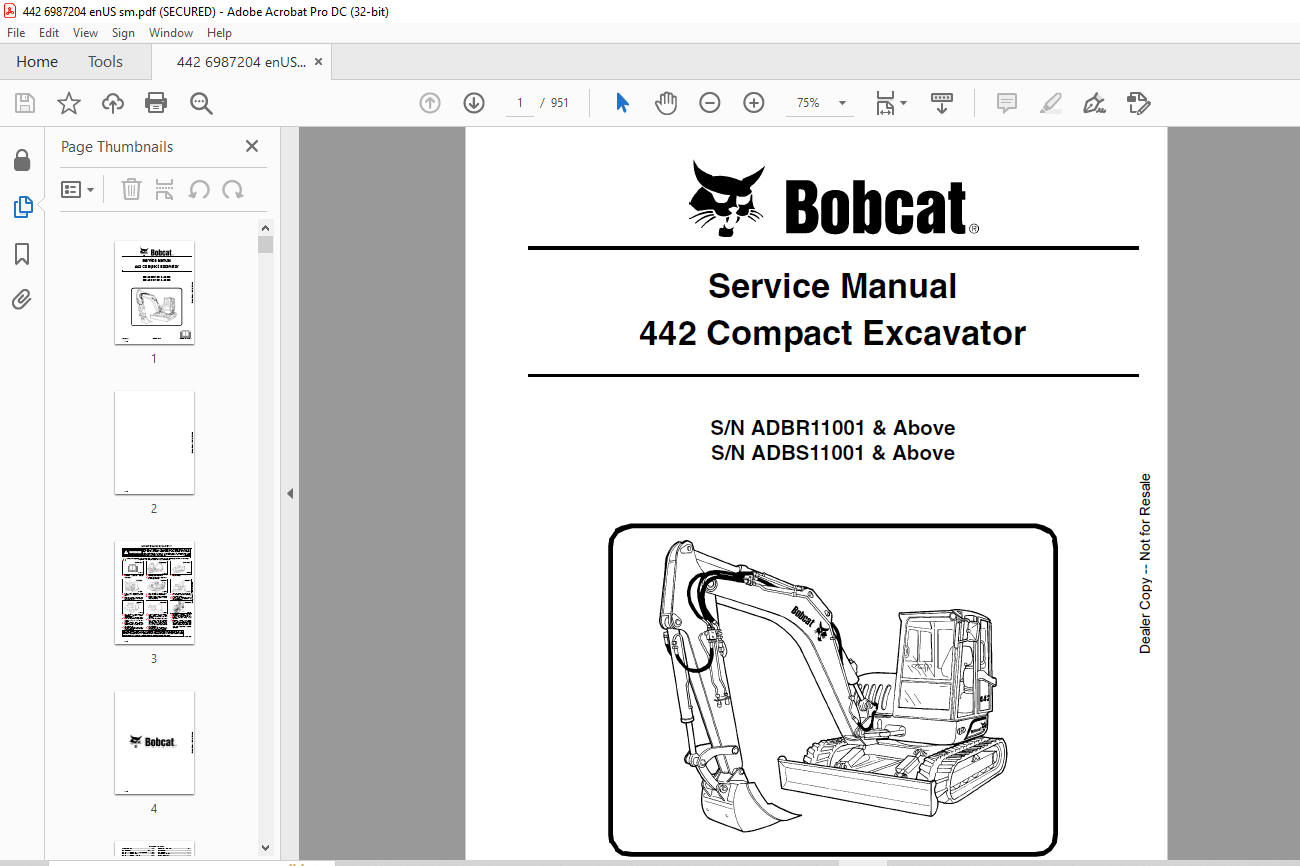This screenshot has width=1300, height=866.
Task: Add a sticky note comment
Action: coord(1007,103)
